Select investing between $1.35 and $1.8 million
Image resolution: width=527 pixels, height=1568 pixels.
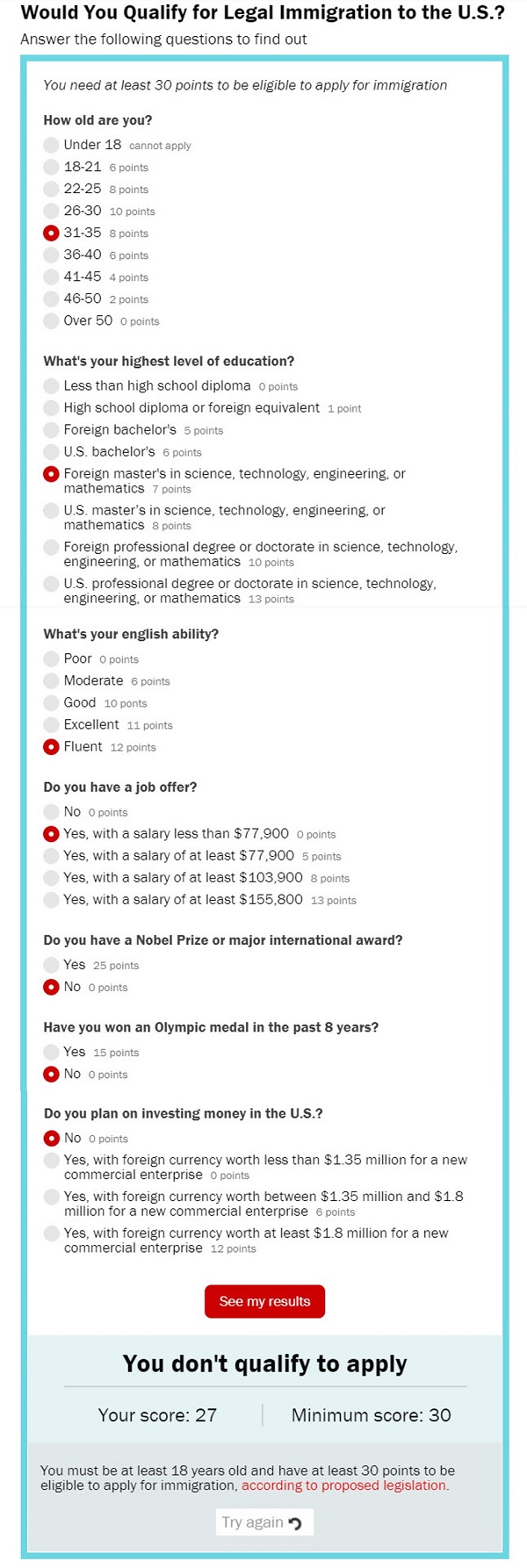pyautogui.click(x=51, y=1197)
